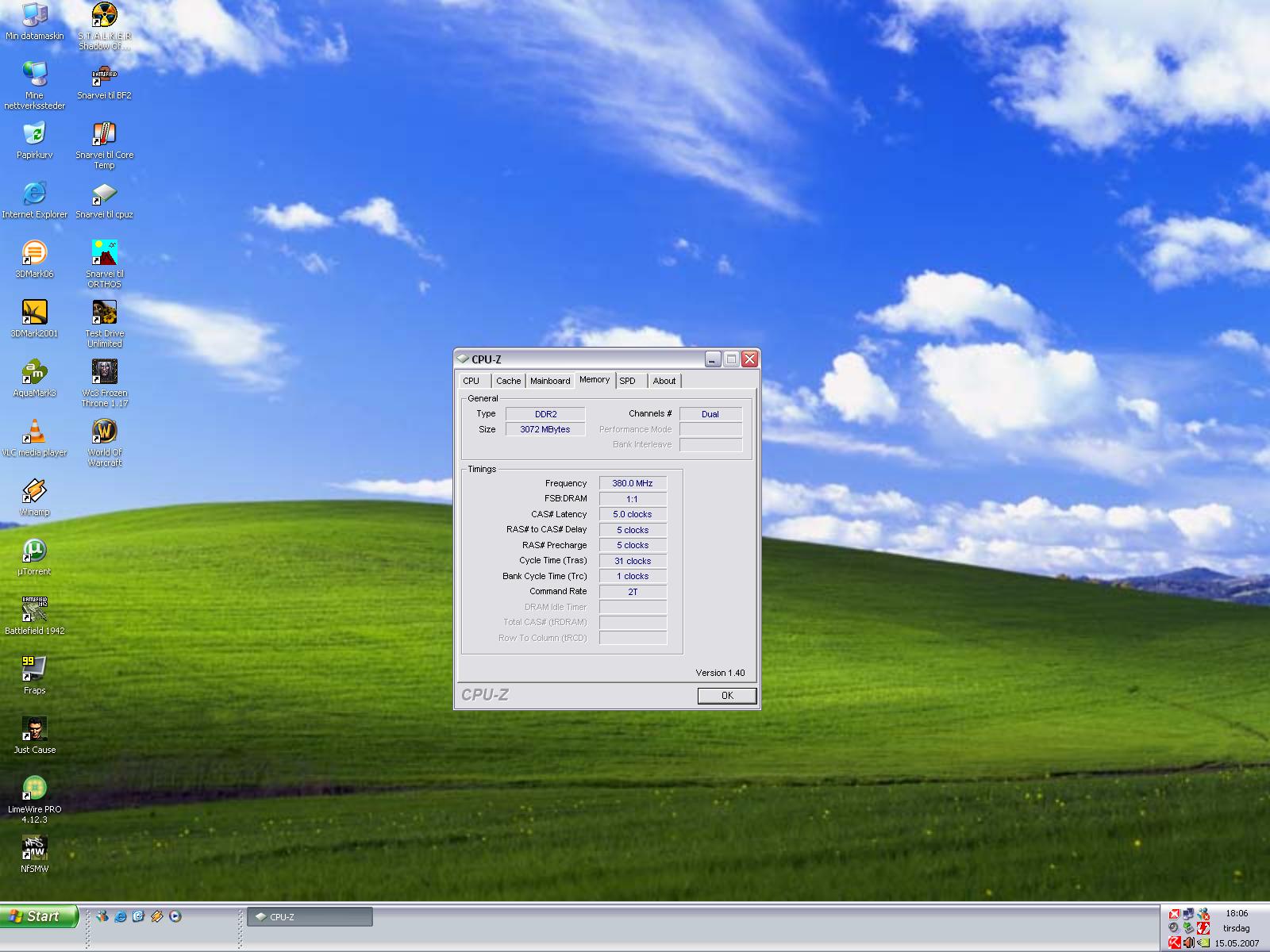Screen dimensions: 1270x952
Task: Open Internet Explorer desktop icon
Action: (x=34, y=200)
